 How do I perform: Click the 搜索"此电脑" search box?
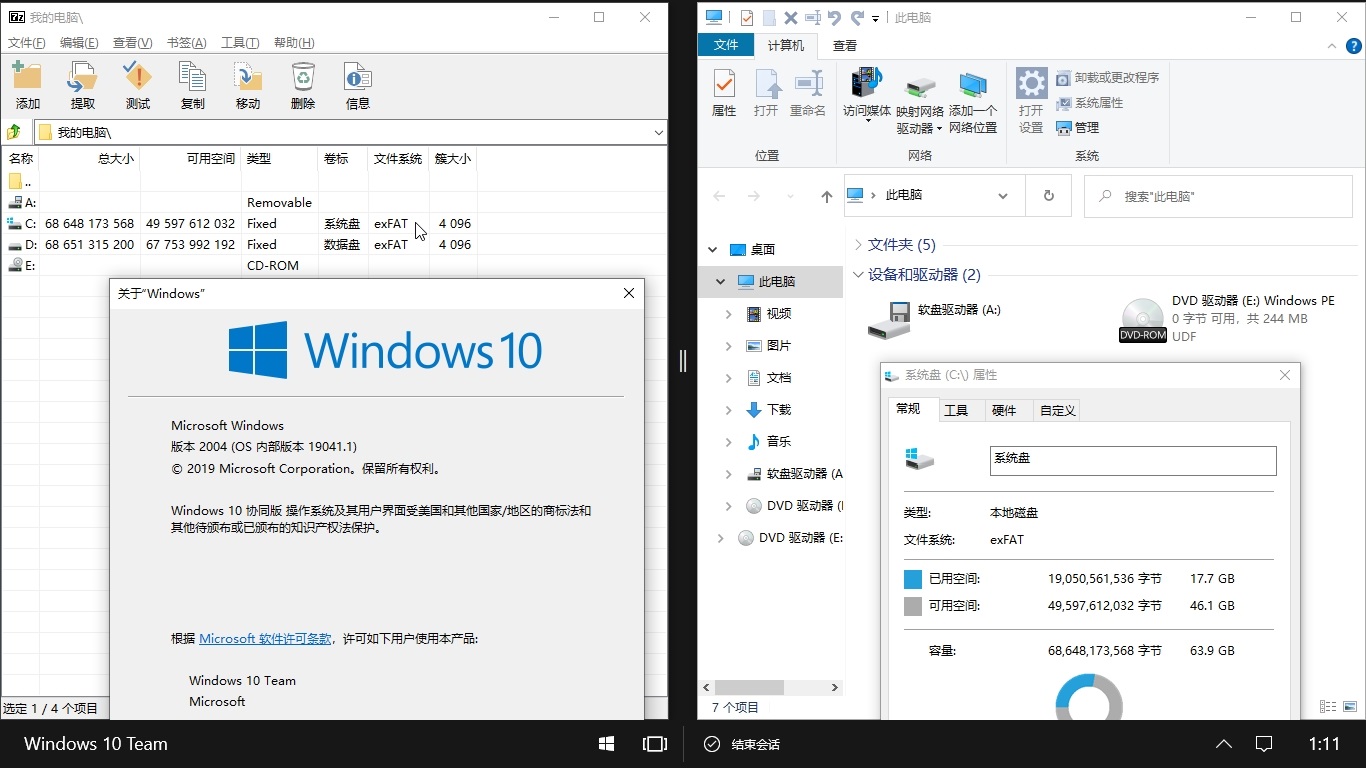(1218, 196)
